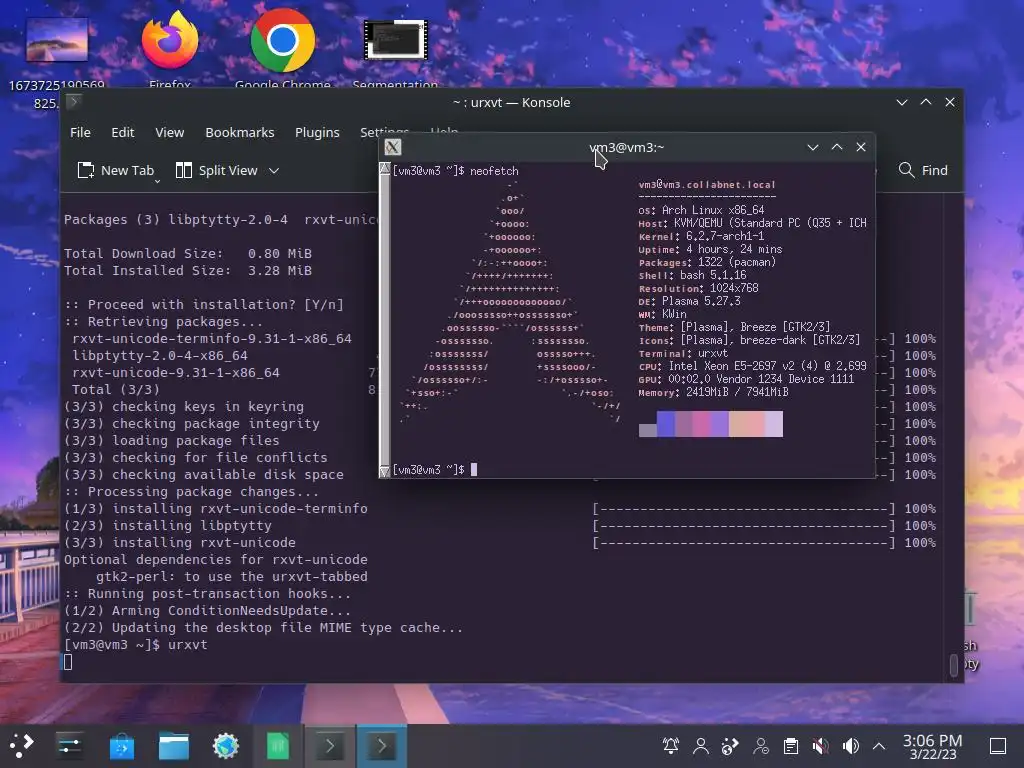Click '[vm3@vm3 ~]$ urxvt' command line

tap(136, 645)
